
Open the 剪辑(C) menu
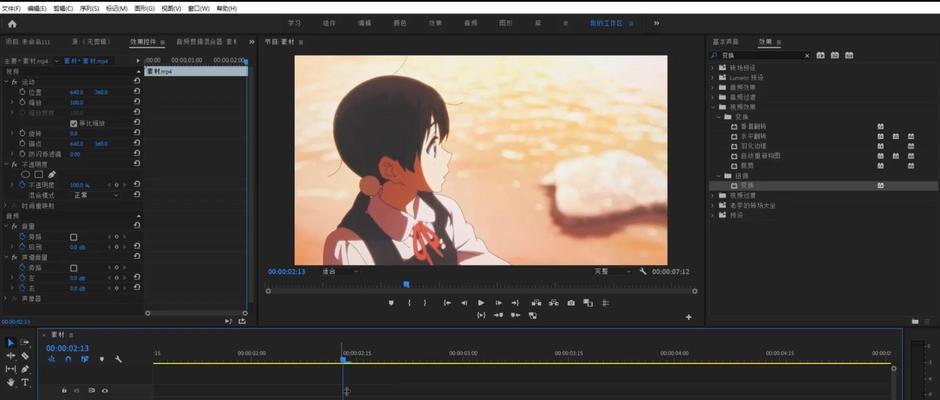[63, 8]
